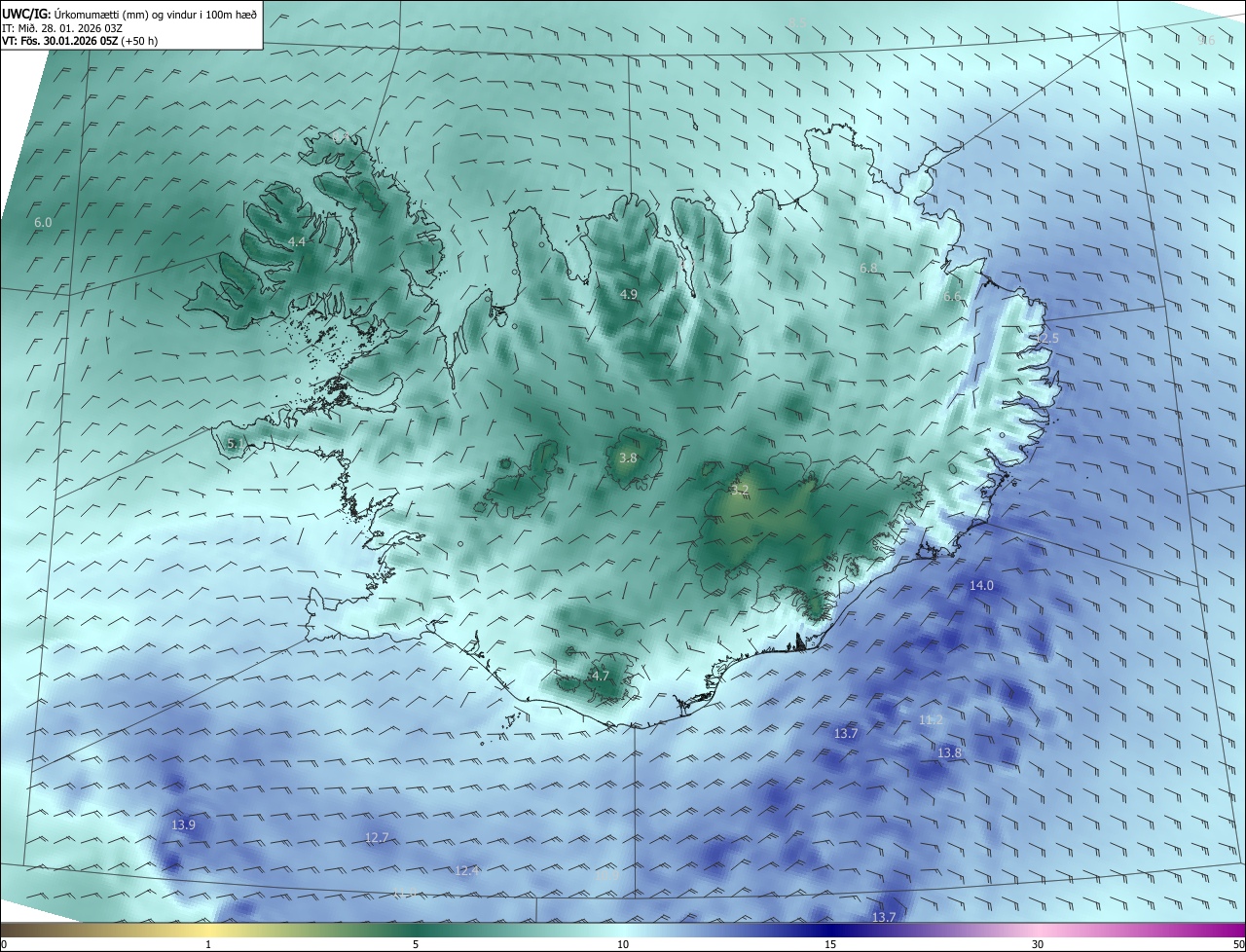Click the 11.2 value southeast of Iceland
This screenshot has height=952, width=1246.
click(x=931, y=720)
